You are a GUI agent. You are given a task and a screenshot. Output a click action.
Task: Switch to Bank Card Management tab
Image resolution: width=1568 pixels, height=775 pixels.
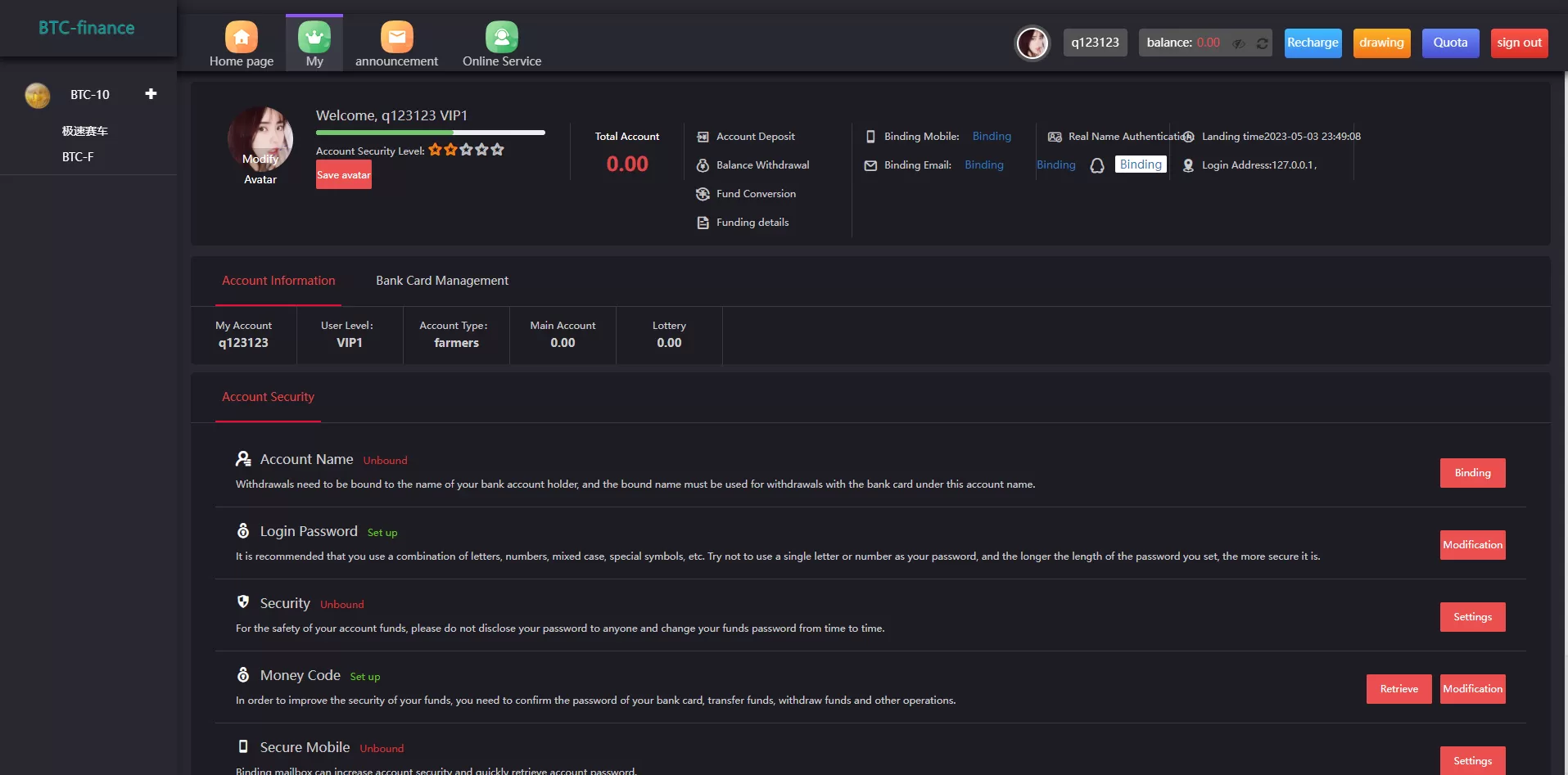click(441, 281)
